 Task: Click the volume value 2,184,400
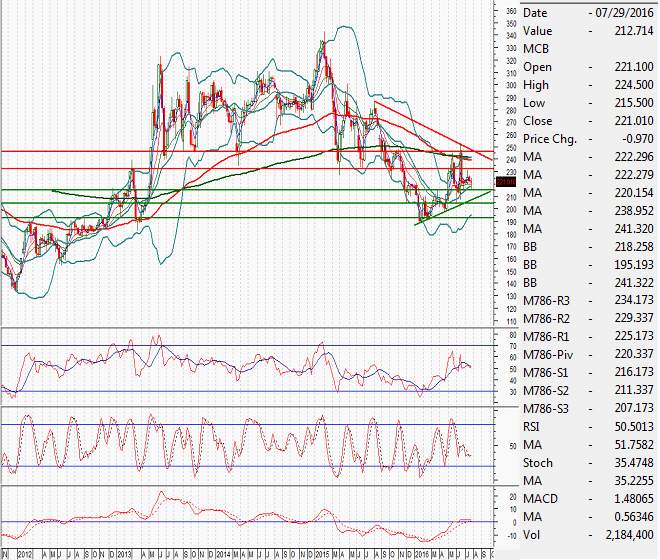(x=629, y=535)
